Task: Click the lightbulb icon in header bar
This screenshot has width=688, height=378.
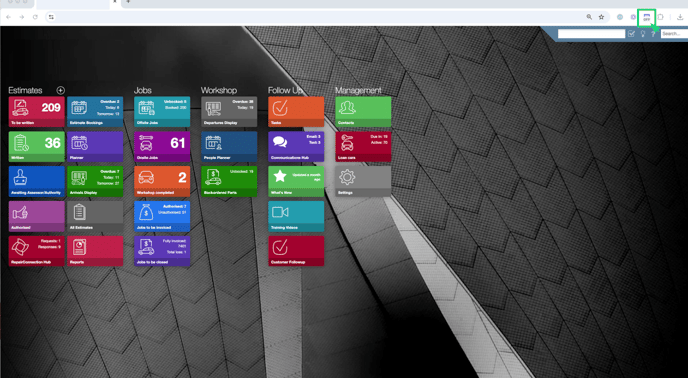Action: (643, 33)
